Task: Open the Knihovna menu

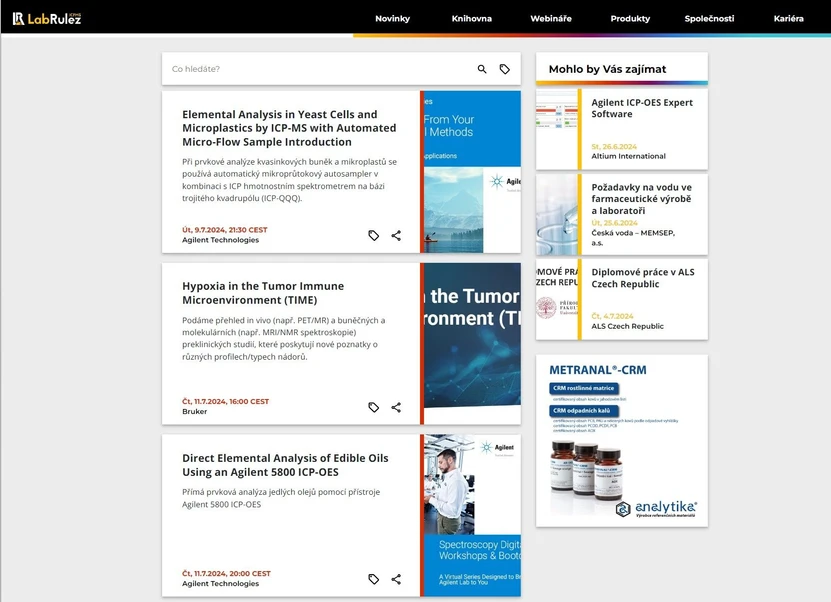Action: click(x=472, y=19)
